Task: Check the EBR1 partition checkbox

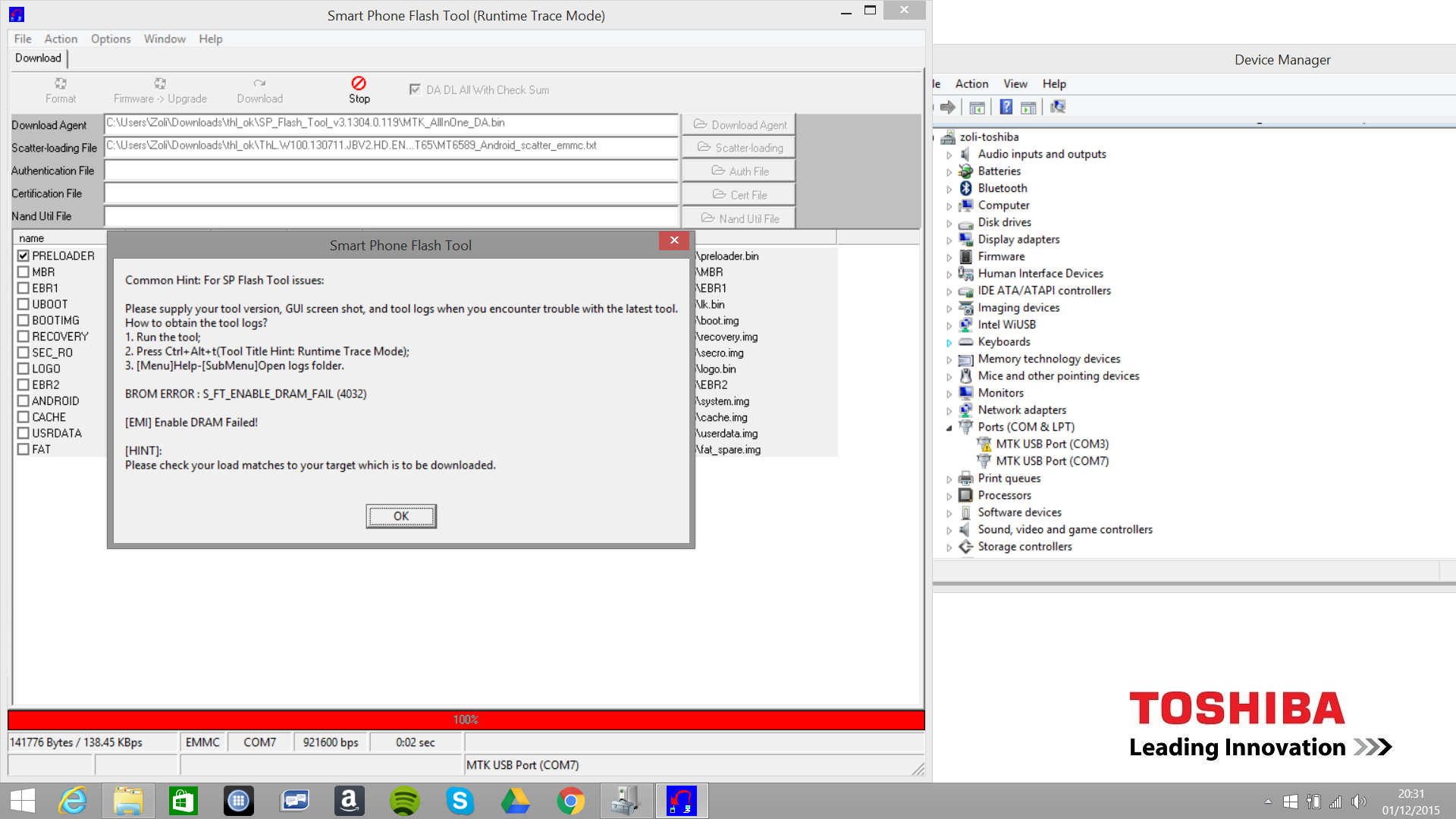Action: [x=24, y=288]
